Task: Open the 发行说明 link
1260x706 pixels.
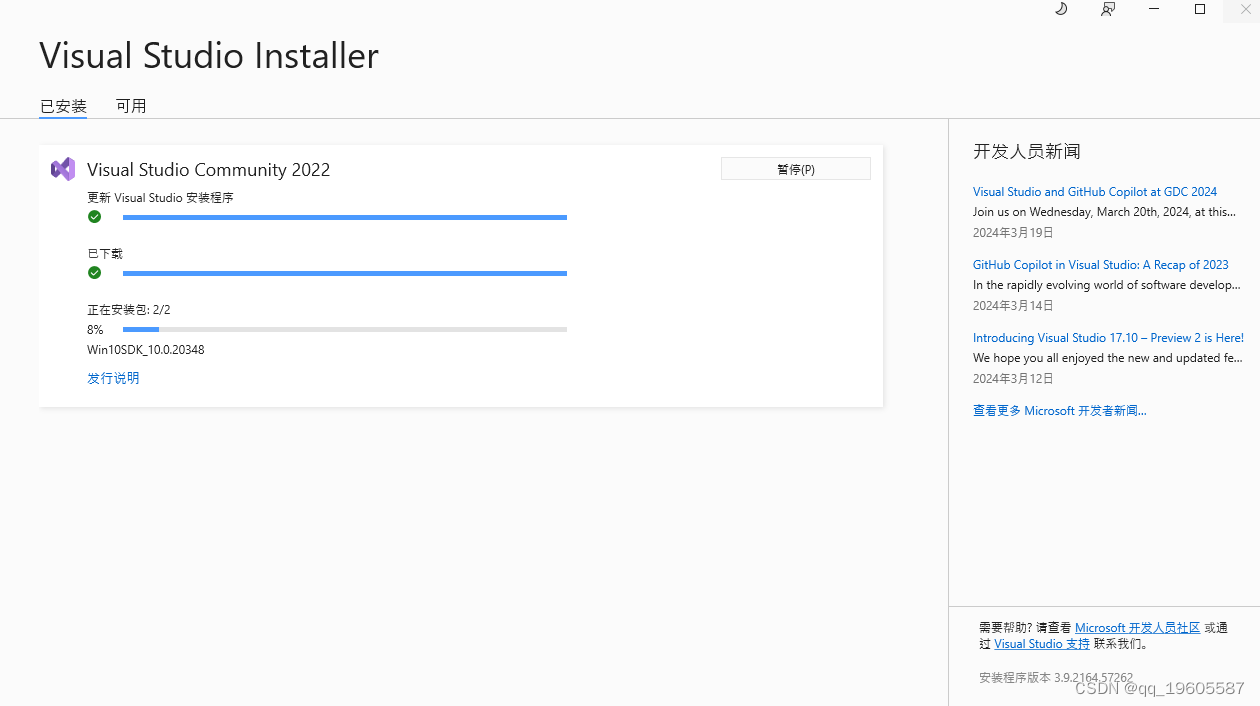Action: (x=112, y=378)
